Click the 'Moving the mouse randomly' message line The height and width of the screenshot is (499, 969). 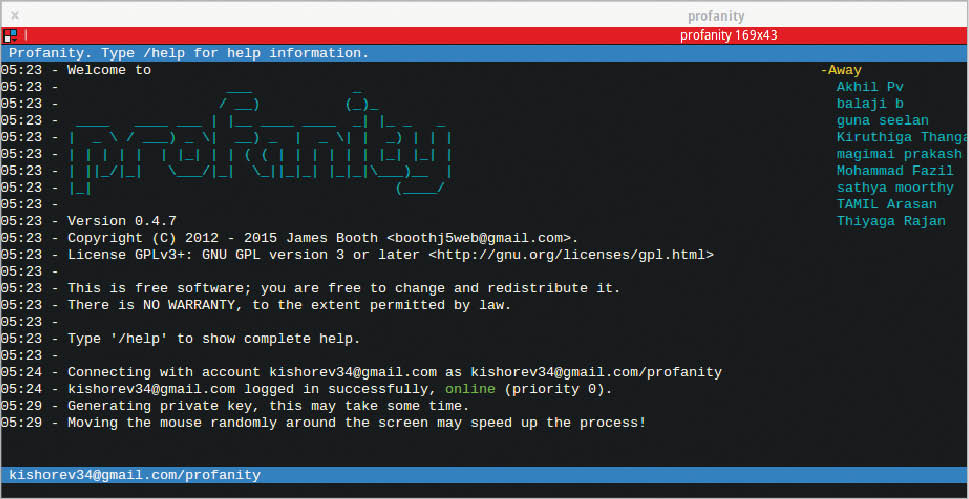(357, 423)
